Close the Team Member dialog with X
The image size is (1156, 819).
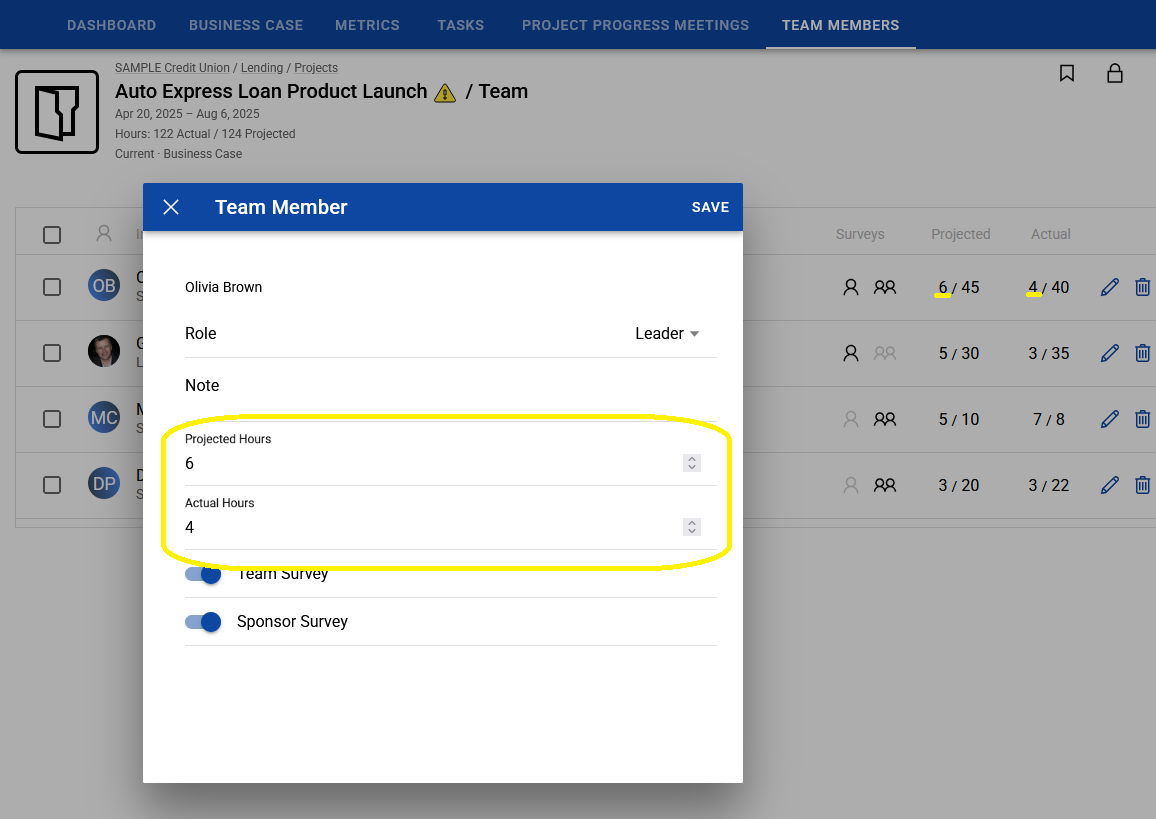[x=171, y=207]
